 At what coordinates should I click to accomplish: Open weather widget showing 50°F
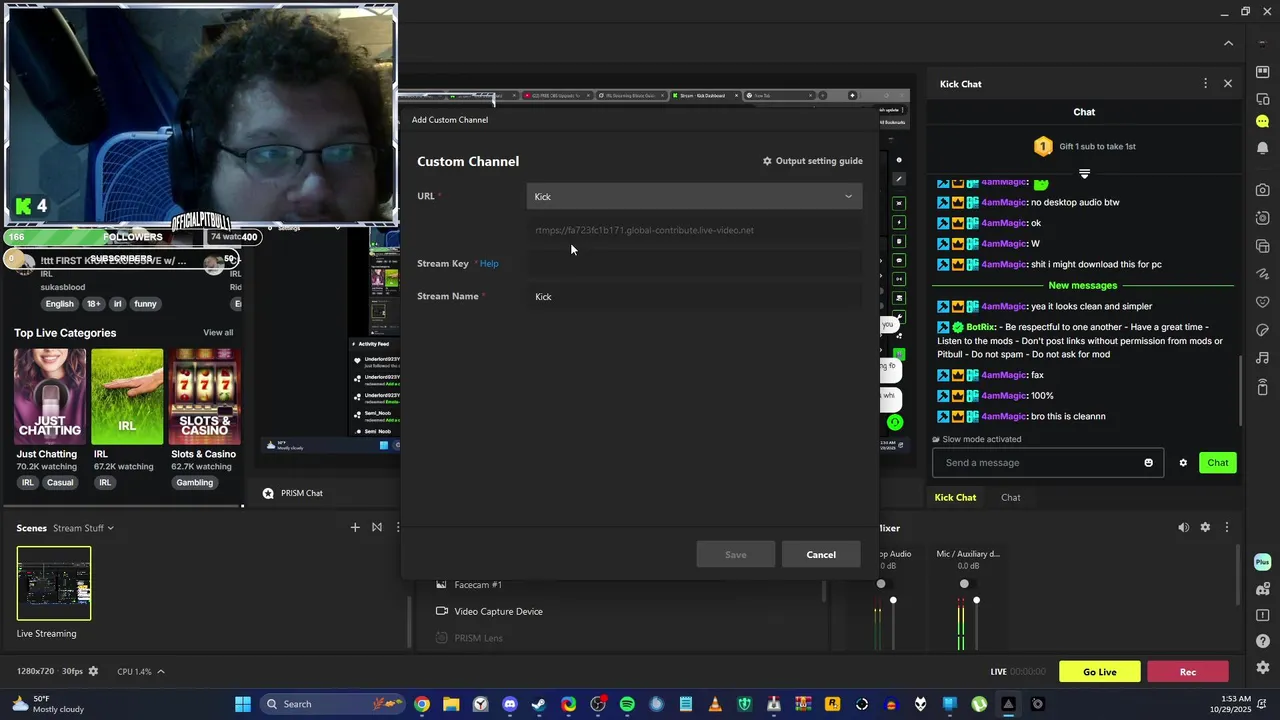(x=48, y=704)
